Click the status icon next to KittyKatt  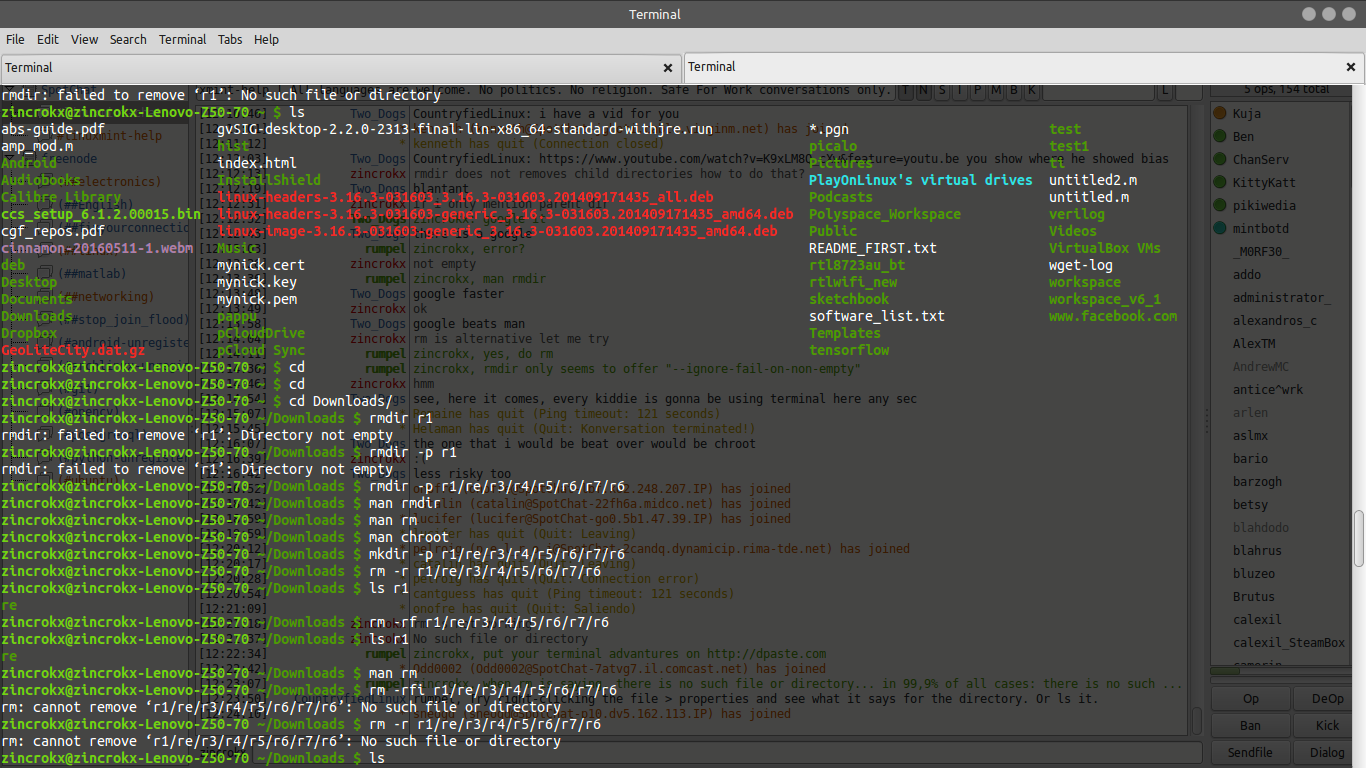(x=1220, y=182)
